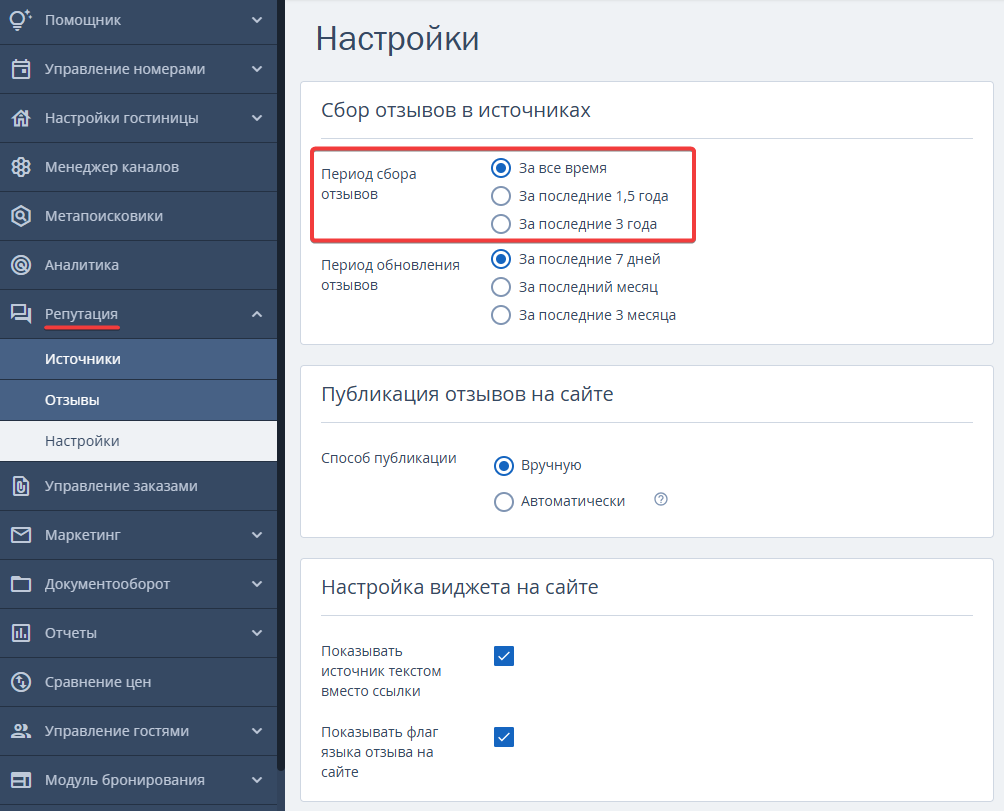Click the Аналитика icon in sidebar
This screenshot has height=811, width=1004.
21,265
